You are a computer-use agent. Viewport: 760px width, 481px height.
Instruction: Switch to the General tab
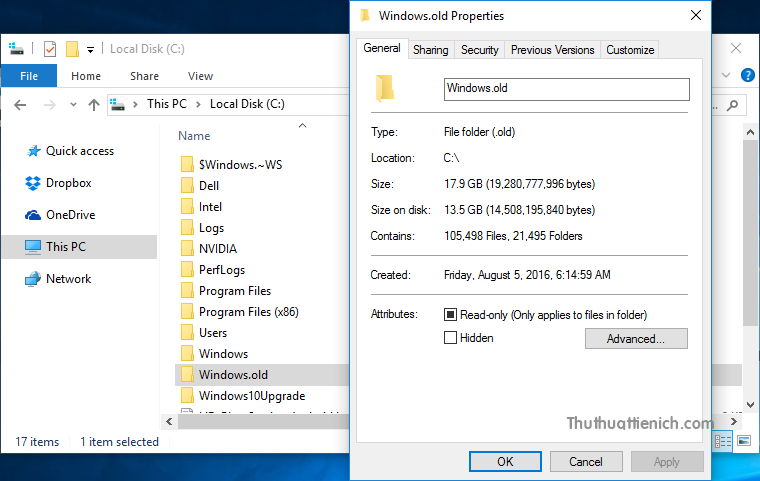coord(382,48)
